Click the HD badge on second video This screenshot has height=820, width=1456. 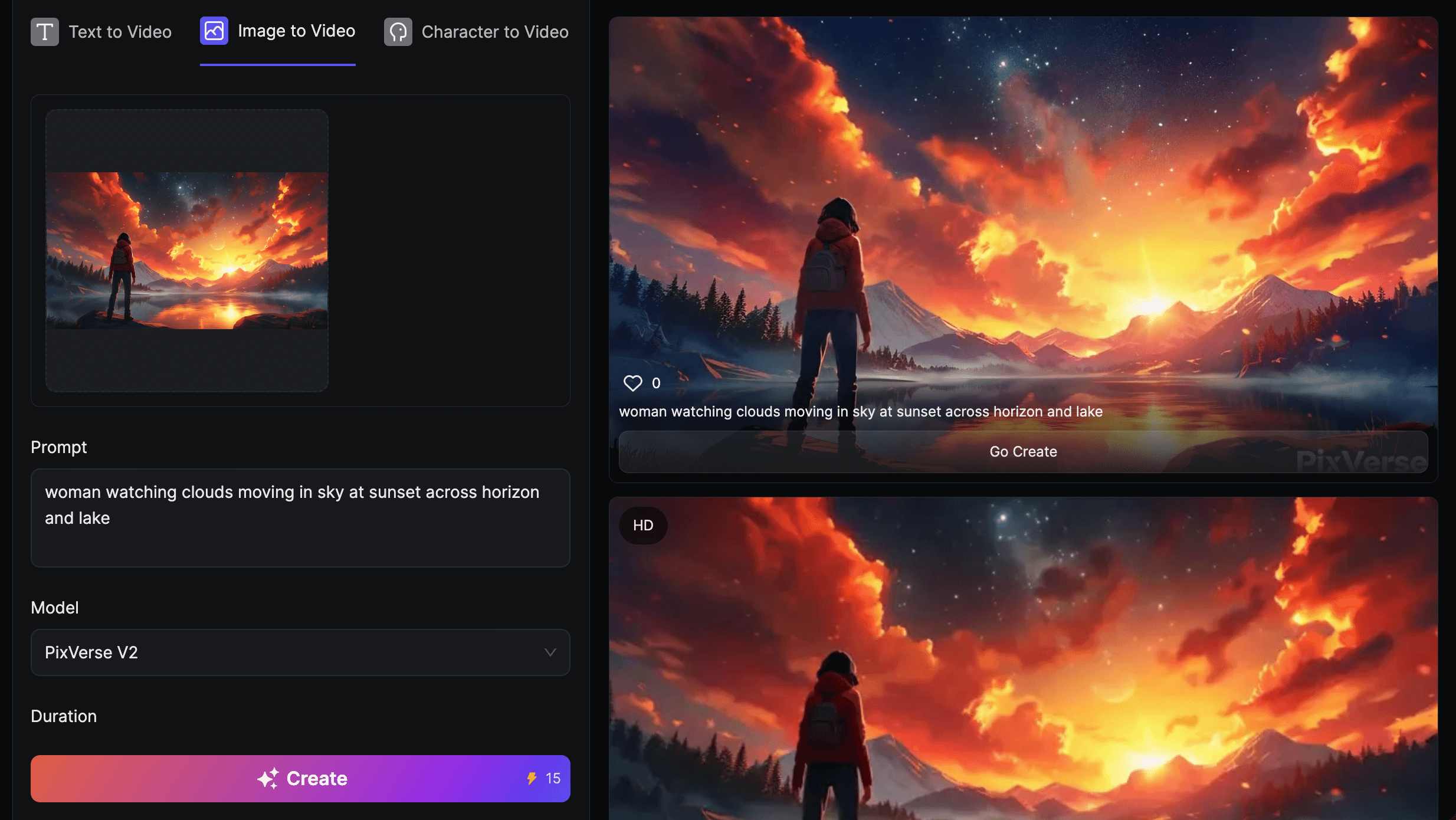[x=643, y=526]
